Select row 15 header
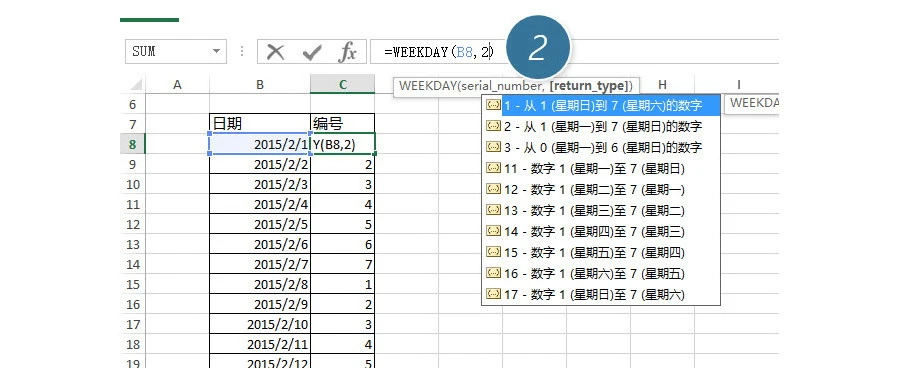The height and width of the screenshot is (368, 900). coord(133,285)
